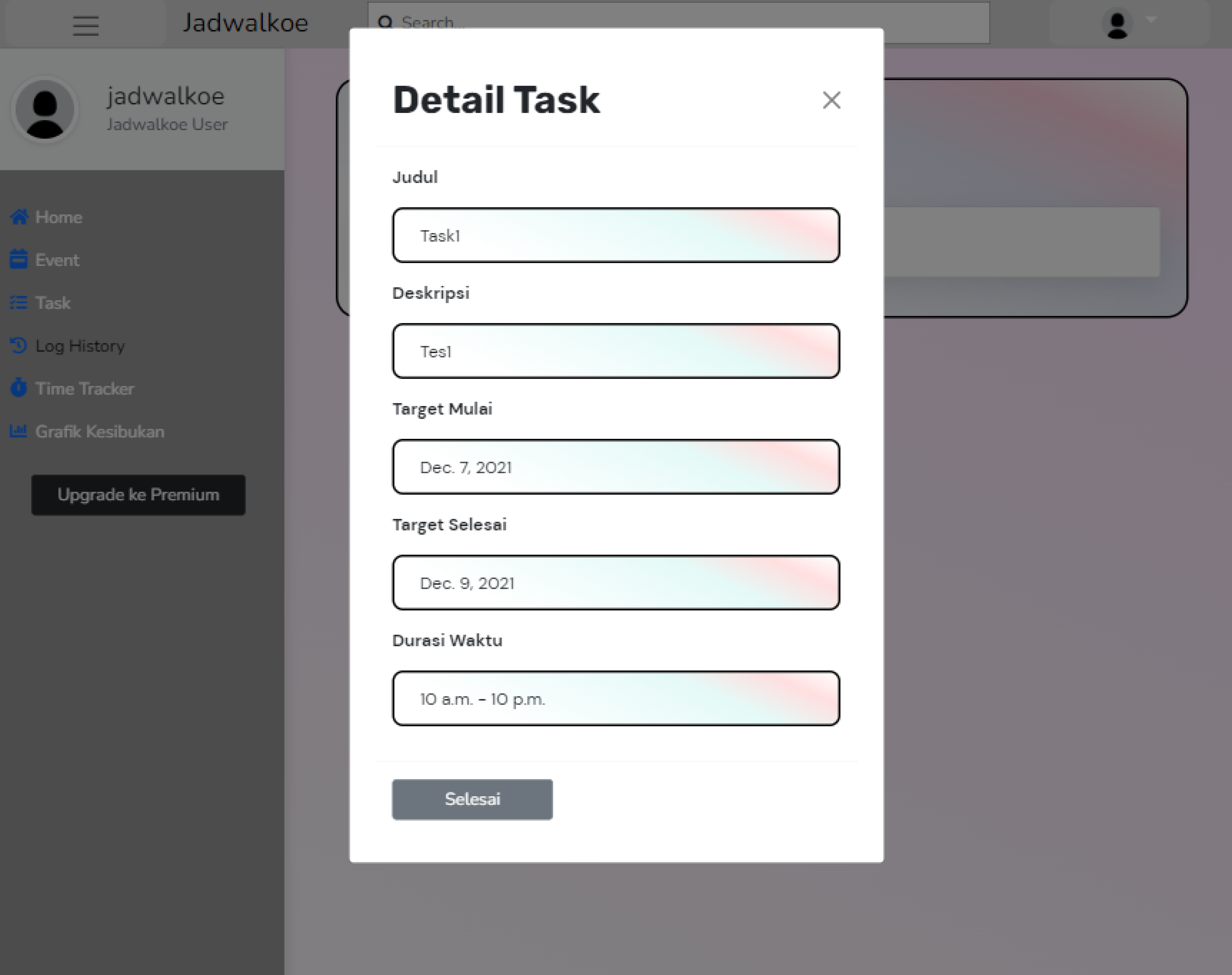Click the sidebar profile avatar picture
Viewport: 1232px width, 975px height.
(x=44, y=109)
